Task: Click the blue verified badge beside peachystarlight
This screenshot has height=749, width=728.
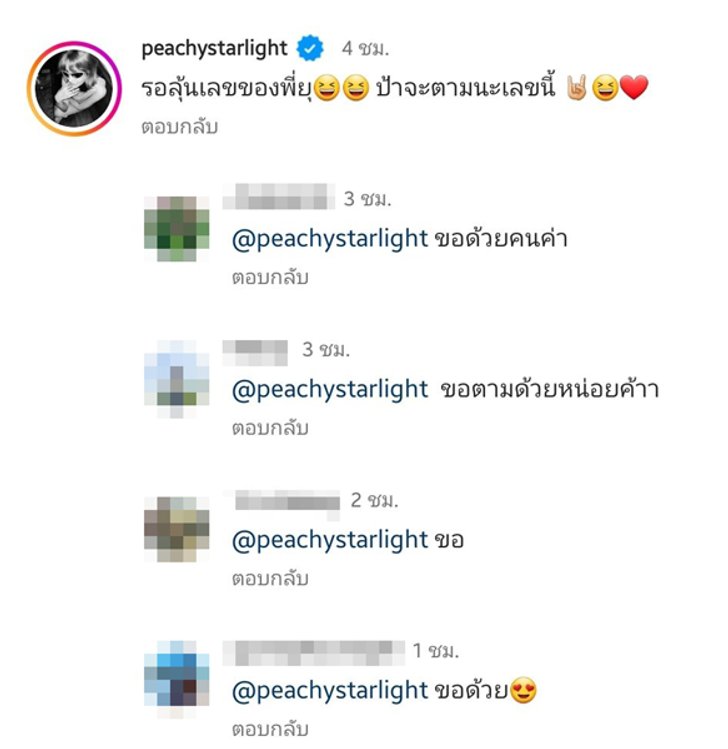Action: coord(310,48)
